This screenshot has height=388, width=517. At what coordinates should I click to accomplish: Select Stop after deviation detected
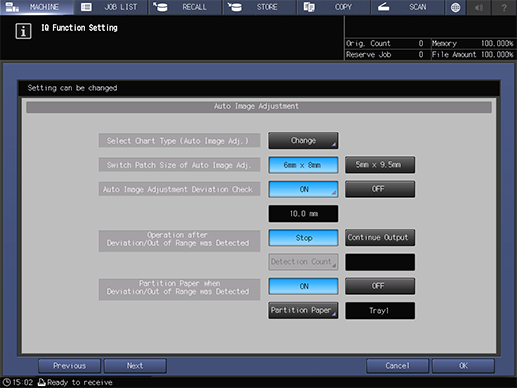303,238
